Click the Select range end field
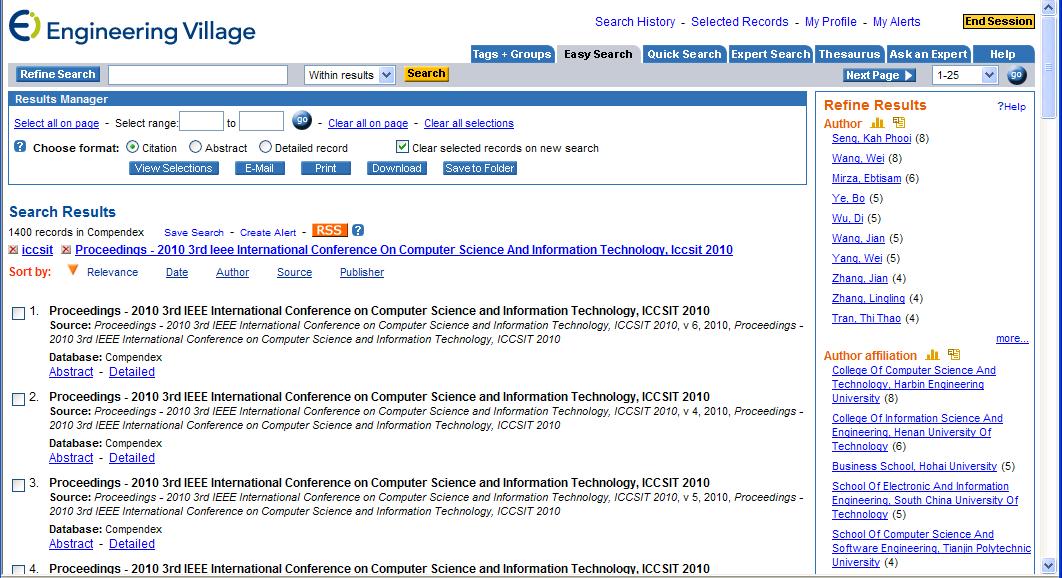Viewport: 1062px width, 578px height. (x=261, y=122)
